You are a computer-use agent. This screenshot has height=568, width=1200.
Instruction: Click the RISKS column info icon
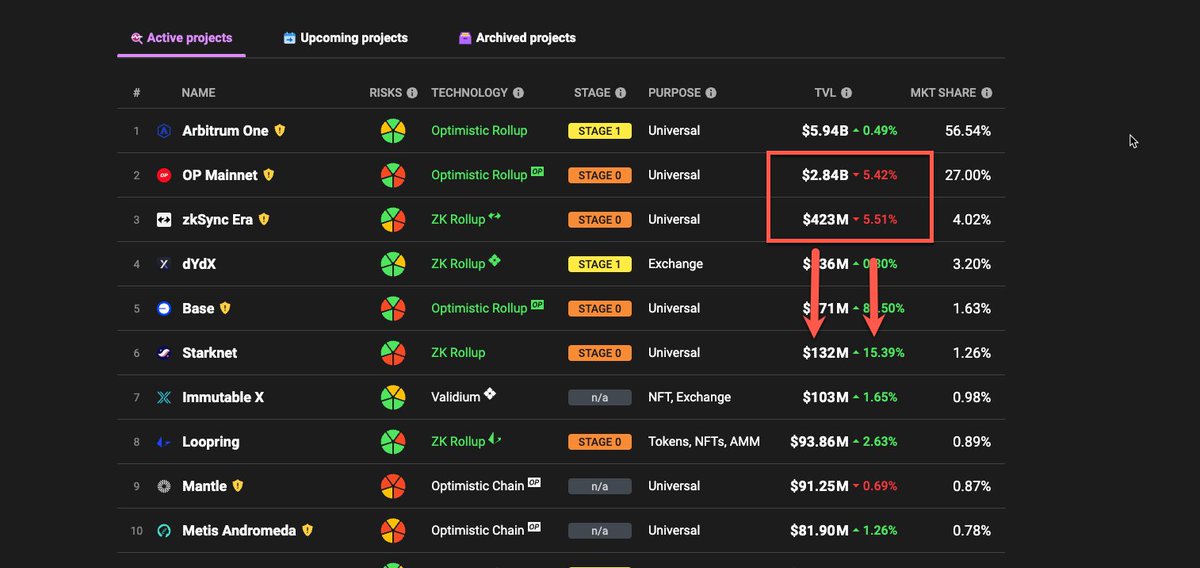(412, 93)
